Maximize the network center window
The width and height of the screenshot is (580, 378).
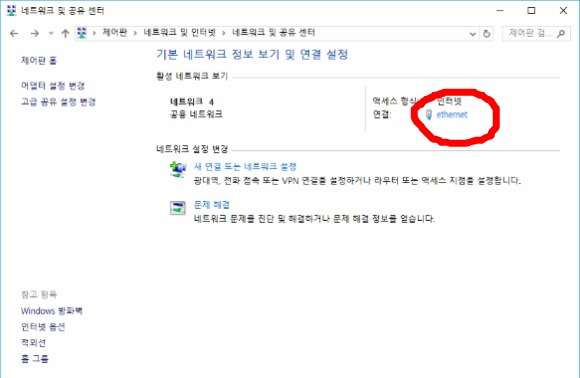pyautogui.click(x=531, y=10)
